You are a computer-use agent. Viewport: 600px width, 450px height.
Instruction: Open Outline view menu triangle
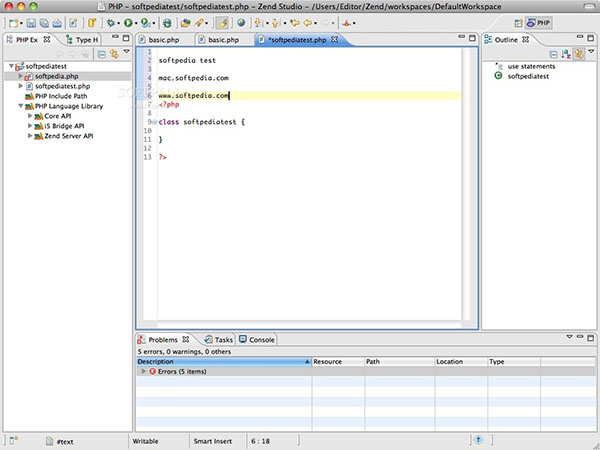point(591,51)
